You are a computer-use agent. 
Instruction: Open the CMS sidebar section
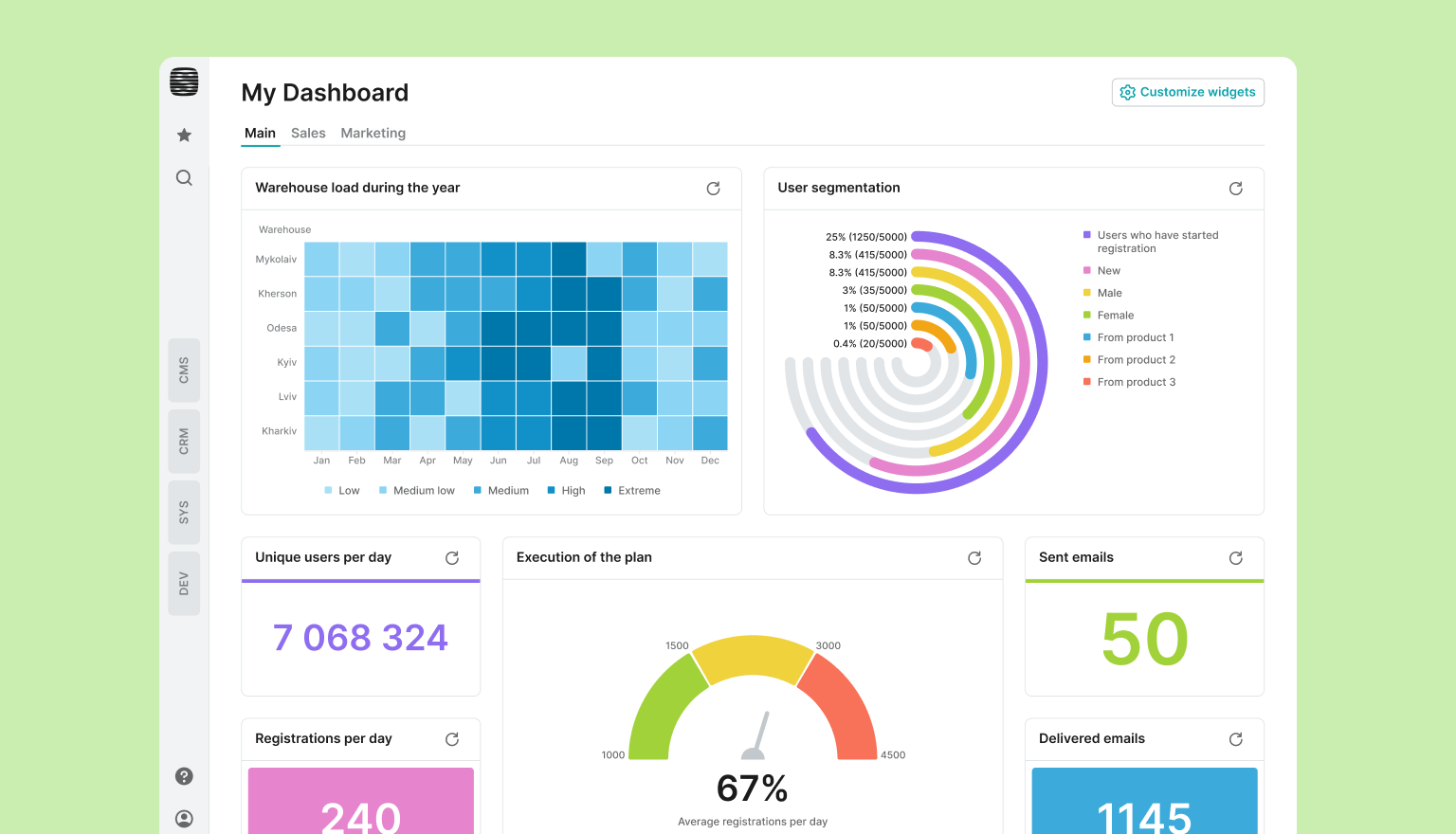coord(184,371)
